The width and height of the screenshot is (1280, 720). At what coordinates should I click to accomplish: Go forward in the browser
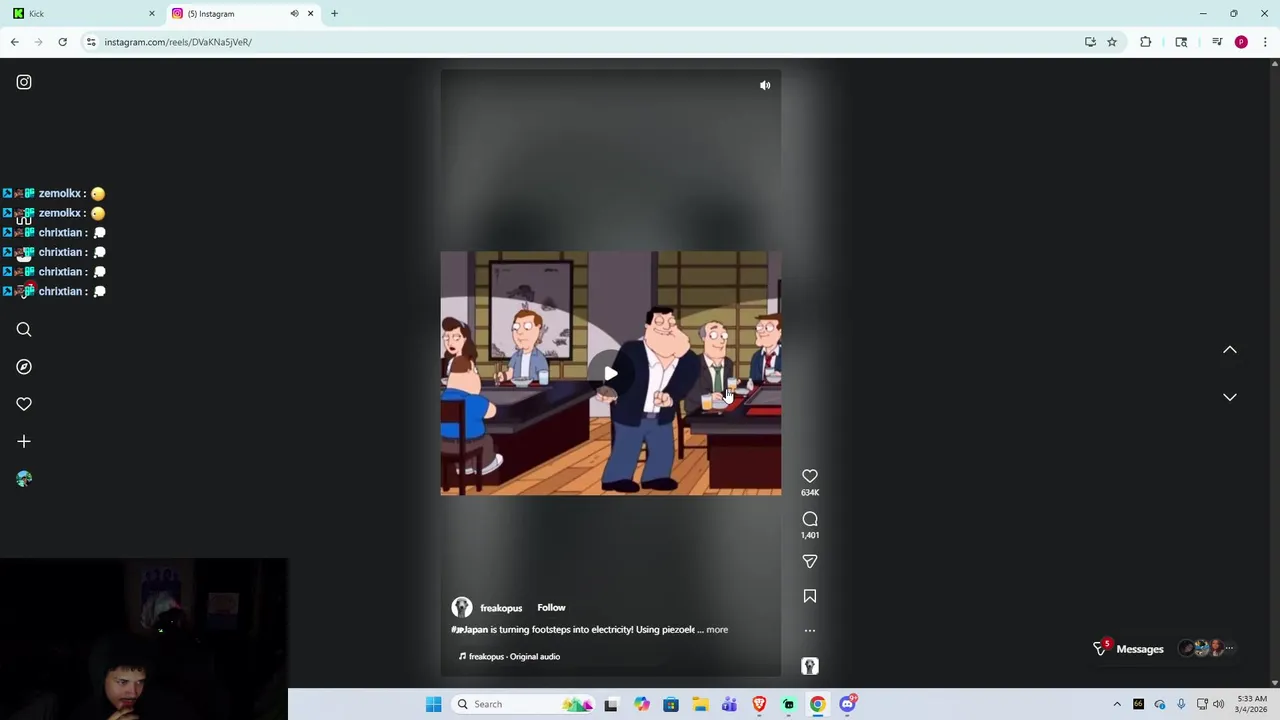coord(38,42)
